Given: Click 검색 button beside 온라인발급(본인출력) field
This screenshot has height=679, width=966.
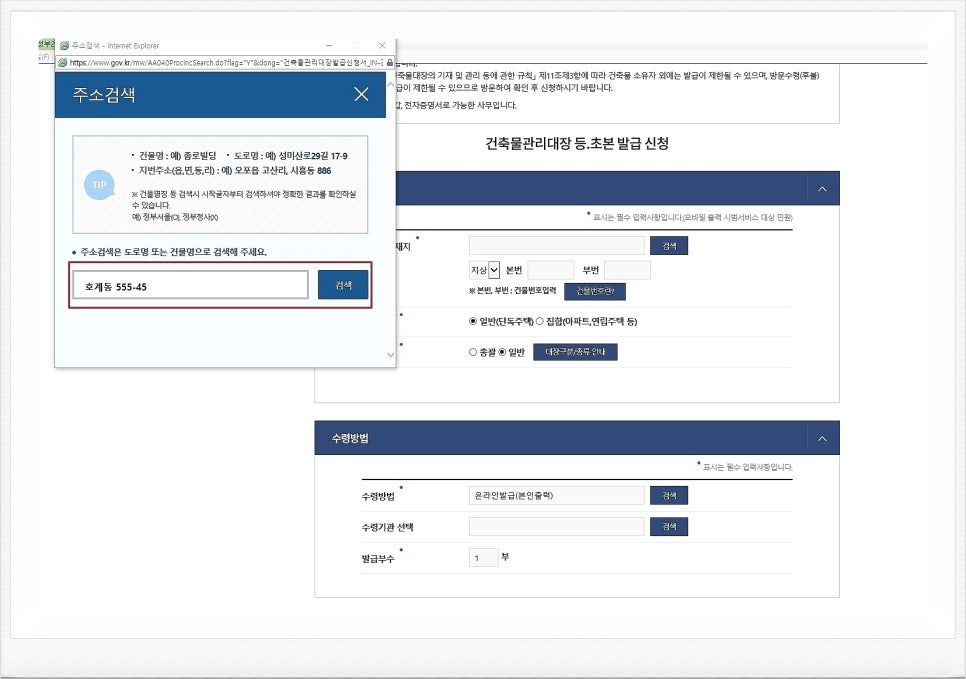Looking at the screenshot, I should click(x=669, y=495).
